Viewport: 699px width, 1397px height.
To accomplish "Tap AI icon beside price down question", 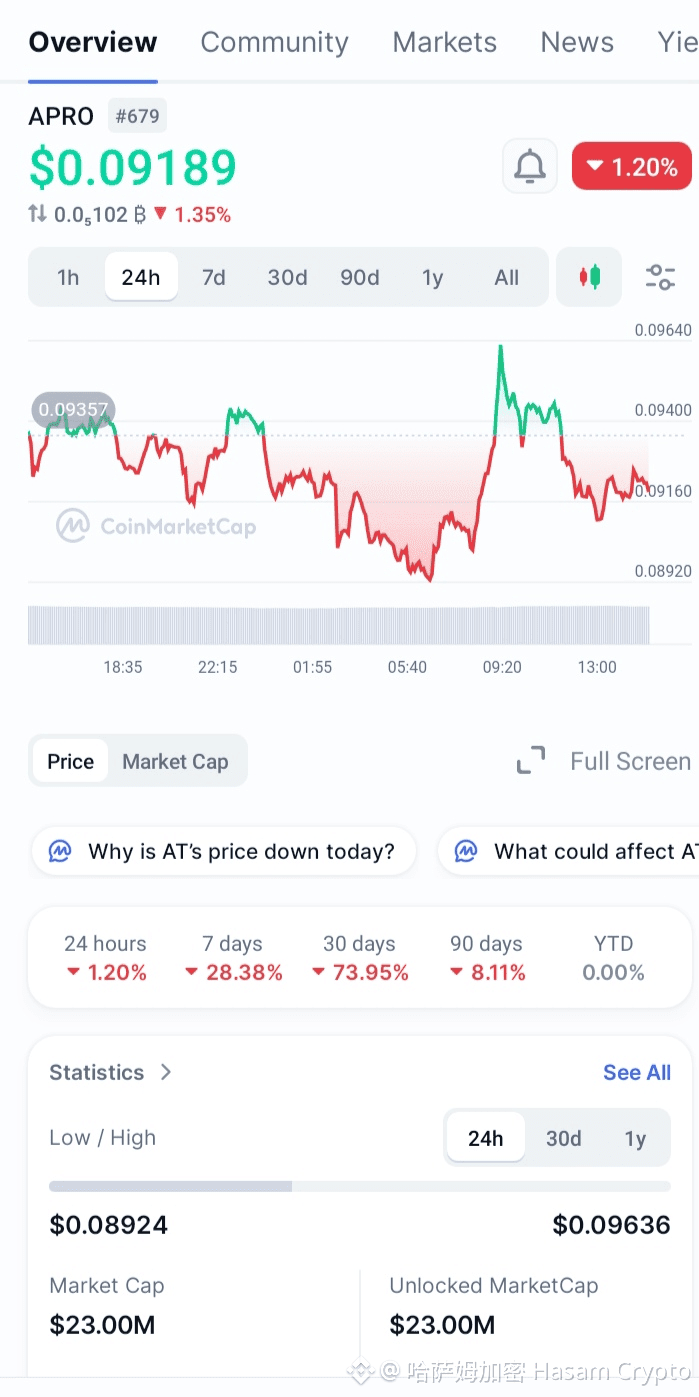I will tap(61, 851).
